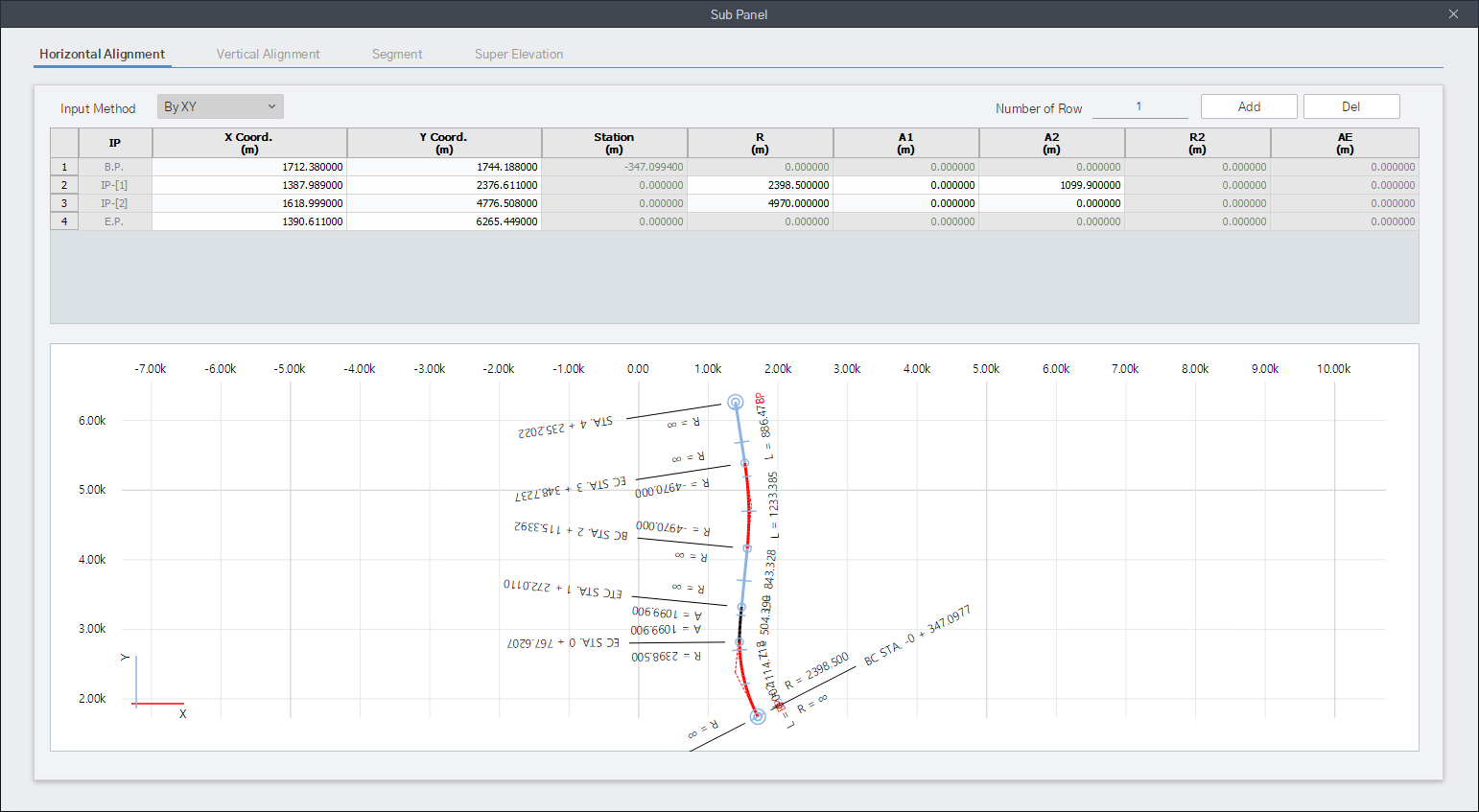Click the BC STA. -0 + 347.0977 label
Image resolution: width=1479 pixels, height=812 pixels.
pos(917,636)
